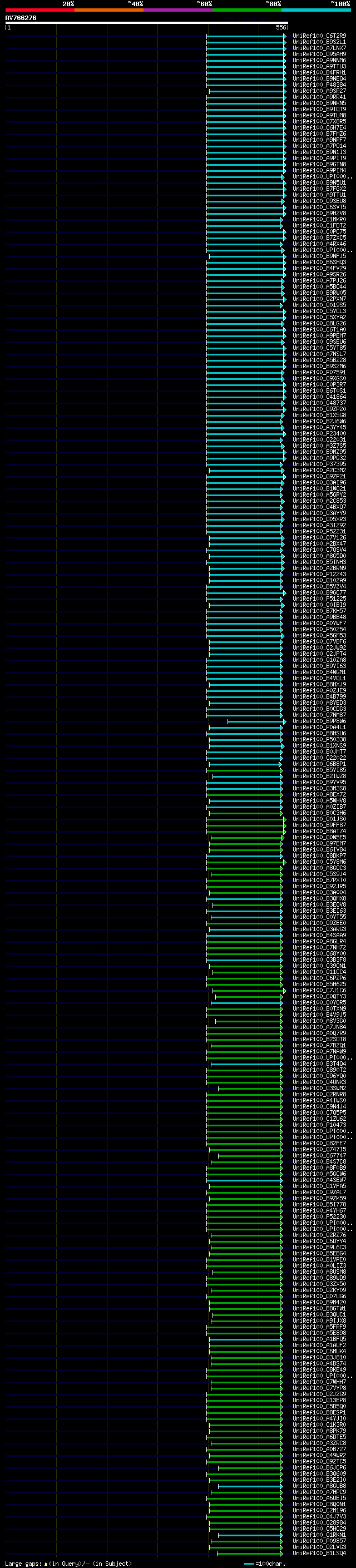356x1568 pixels.
Task: Select label UniRef100_A9SR27
Action: pos(319,91)
